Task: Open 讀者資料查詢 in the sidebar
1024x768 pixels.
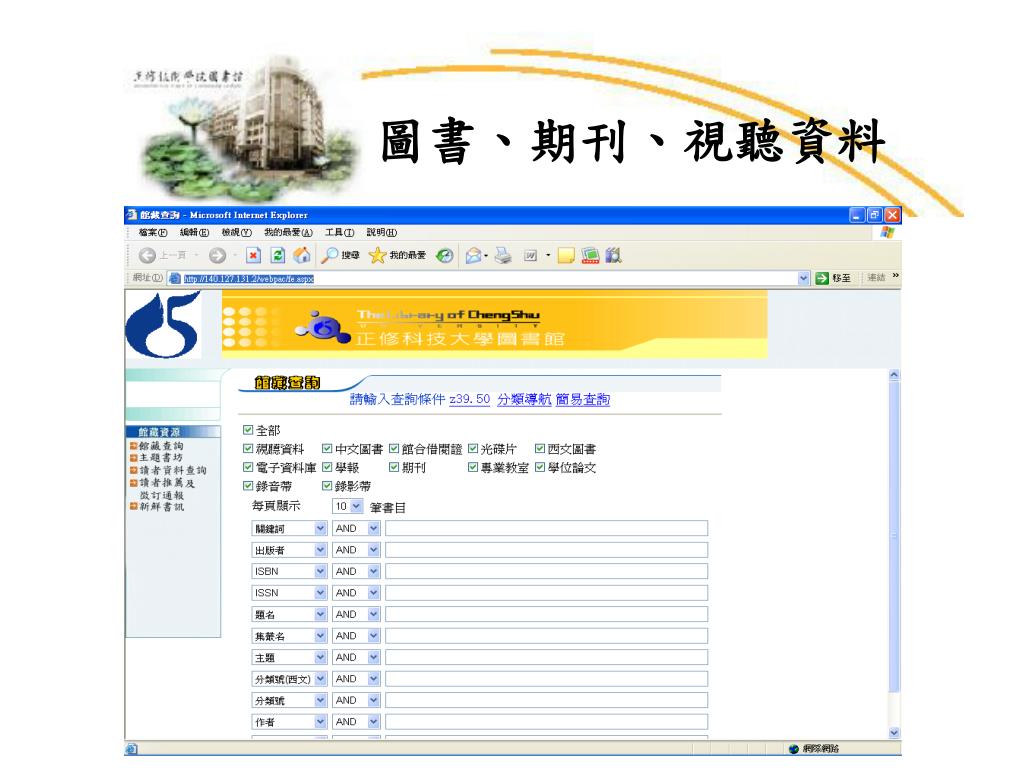Action: (x=173, y=470)
